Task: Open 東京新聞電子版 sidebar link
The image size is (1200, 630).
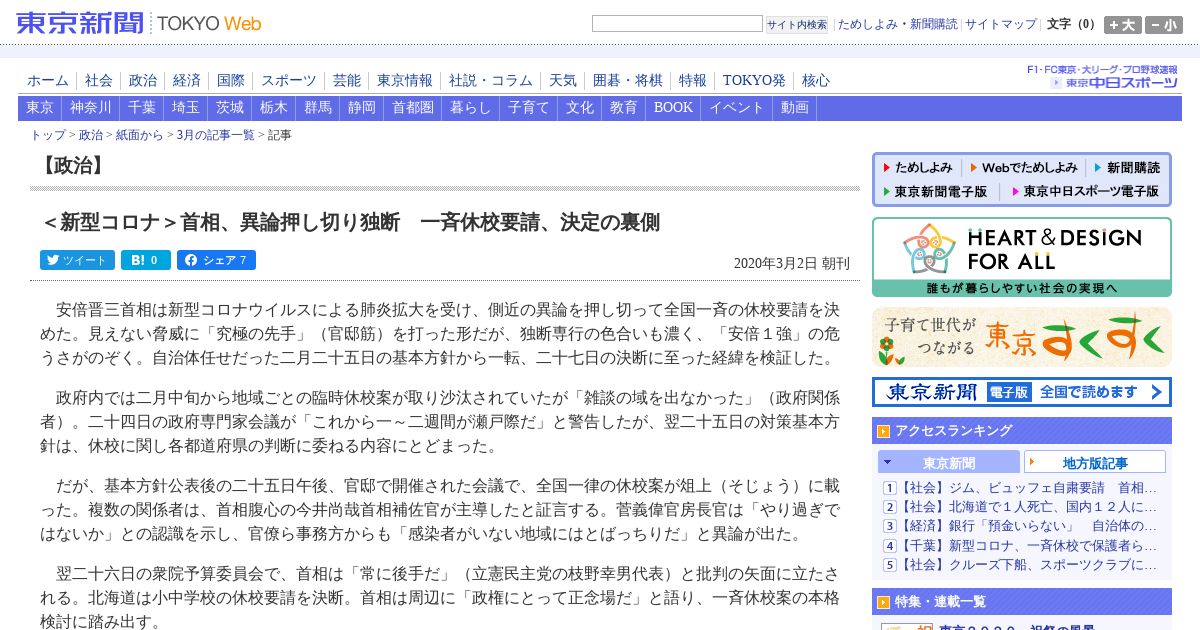Action: 935,191
